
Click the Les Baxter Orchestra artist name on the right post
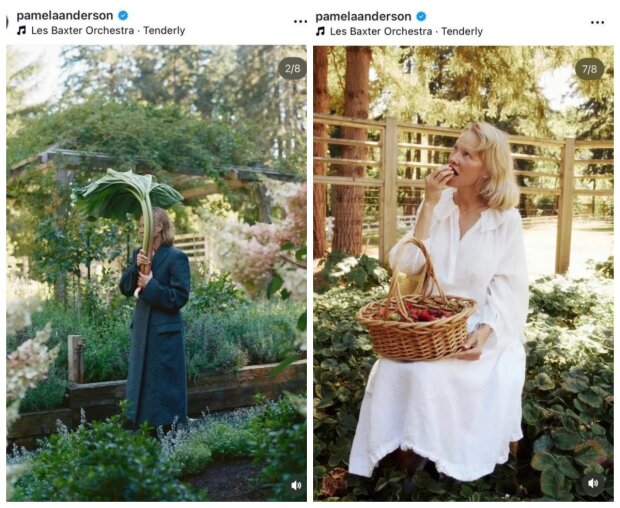pos(381,31)
